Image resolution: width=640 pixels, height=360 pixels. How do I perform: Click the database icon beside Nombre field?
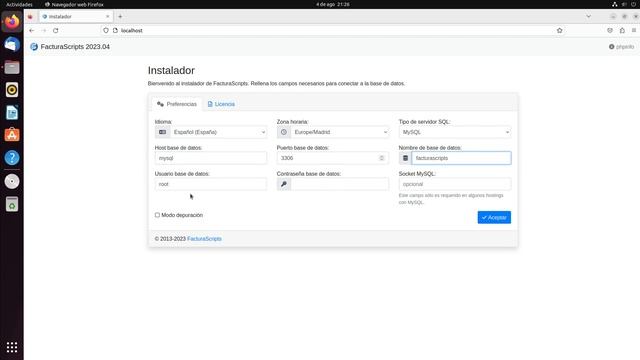point(405,158)
